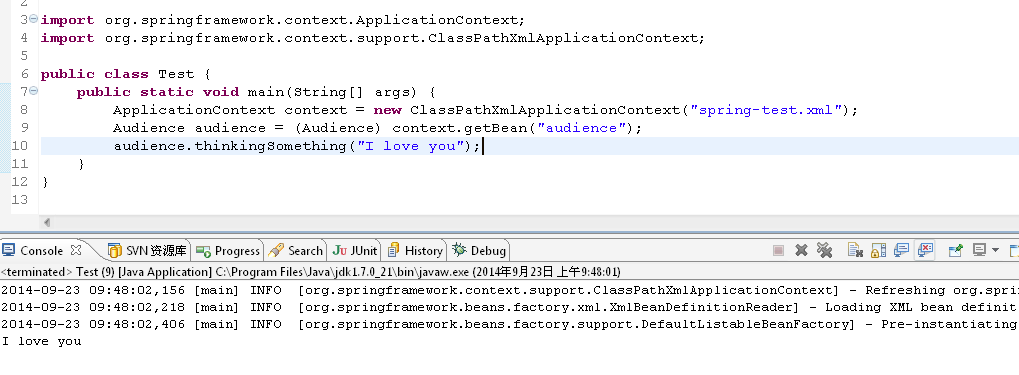Toggle Scroll Lock in the console
1019x375 pixels.
point(878,250)
